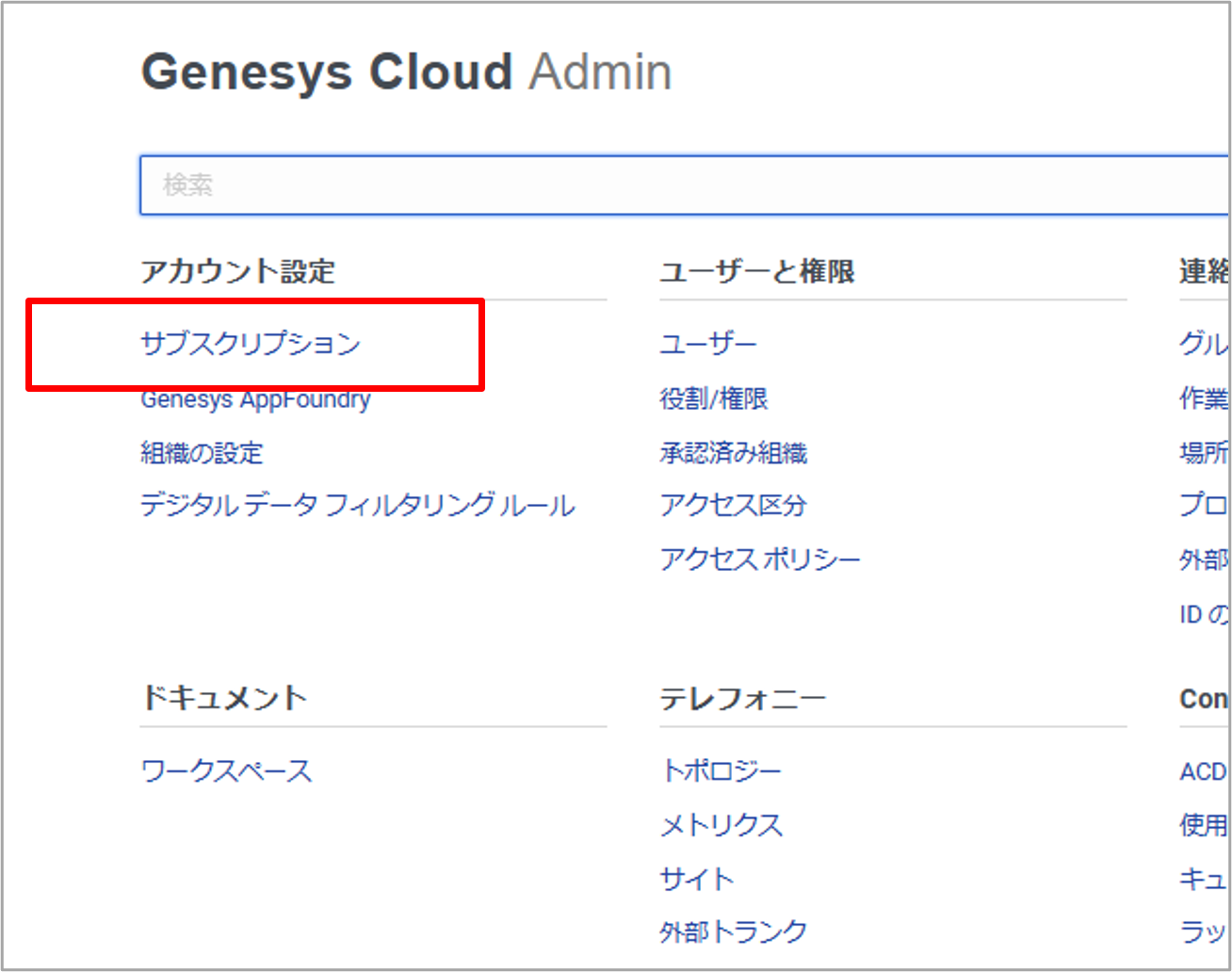Image resolution: width=1232 pixels, height=972 pixels.
Task: Click the ユーザーと権限 section heading
Action: pos(757,271)
